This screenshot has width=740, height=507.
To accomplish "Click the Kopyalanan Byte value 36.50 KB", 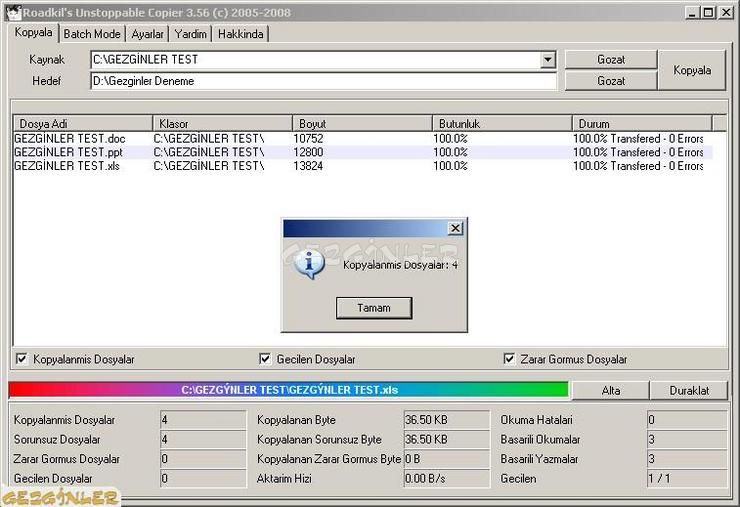I will 446,420.
